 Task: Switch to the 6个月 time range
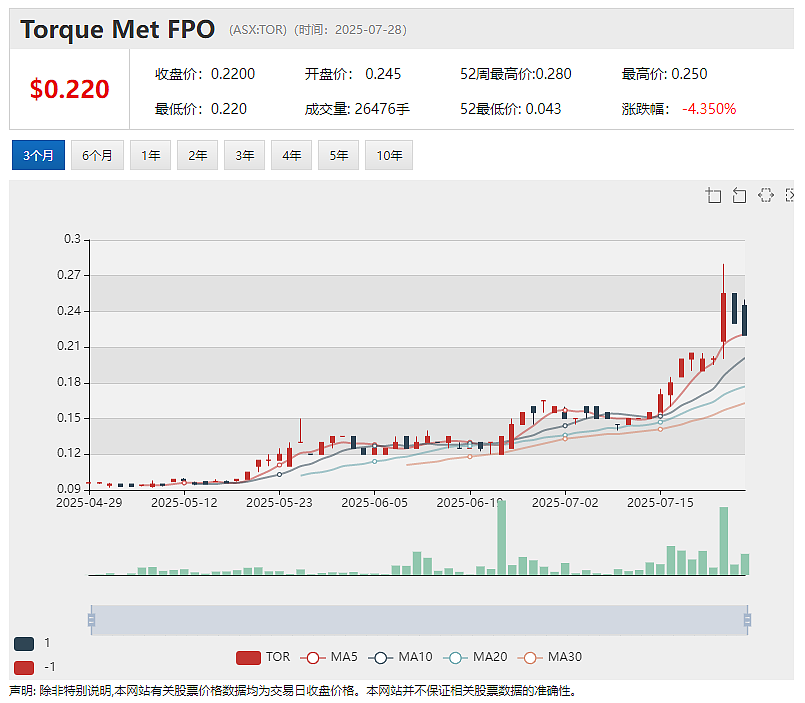(97, 155)
